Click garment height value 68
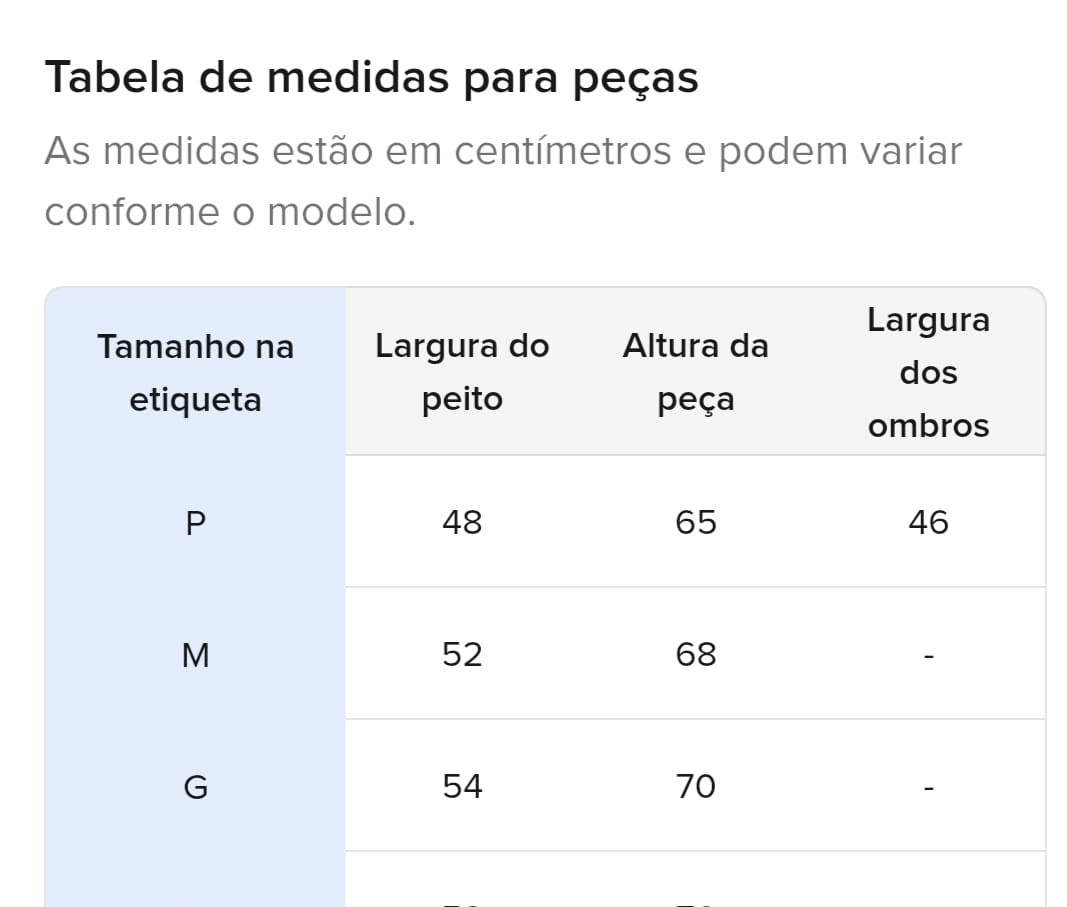Image resolution: width=1067 pixels, height=907 pixels. [696, 655]
